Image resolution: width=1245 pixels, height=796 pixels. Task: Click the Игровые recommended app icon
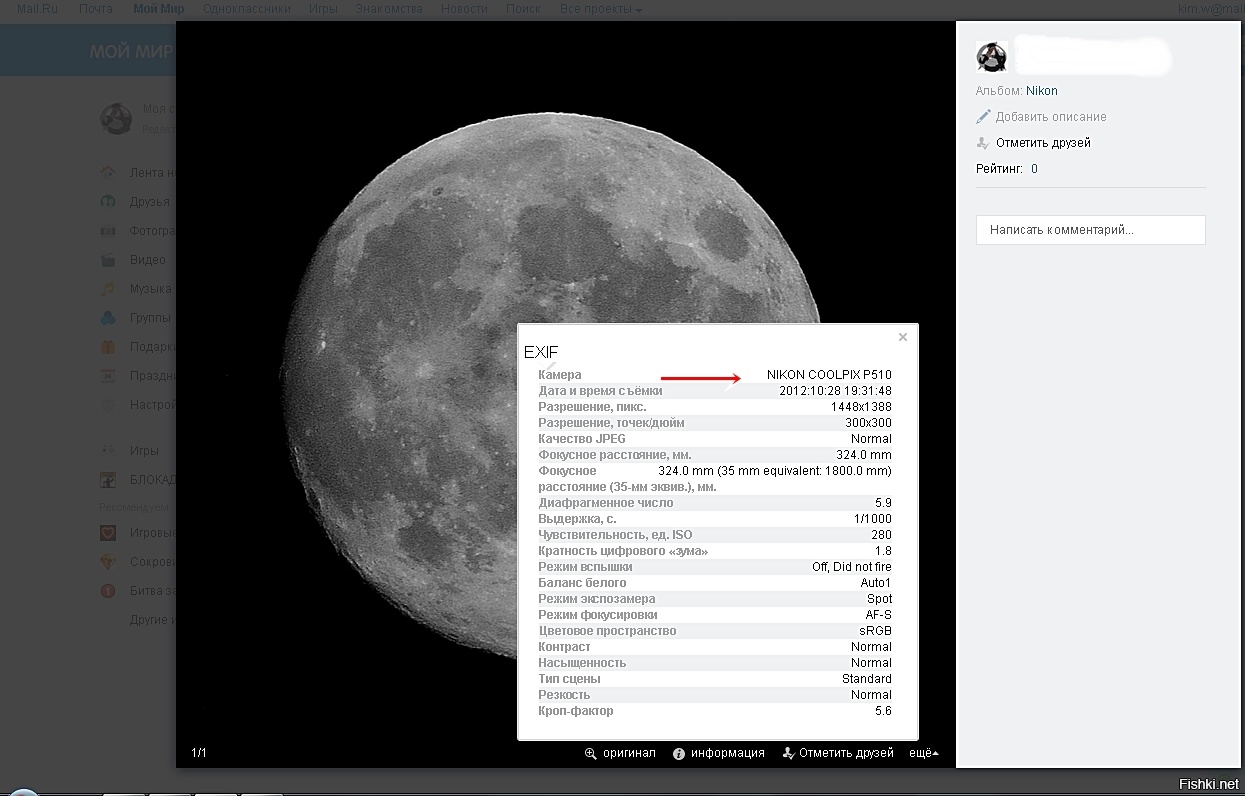108,533
